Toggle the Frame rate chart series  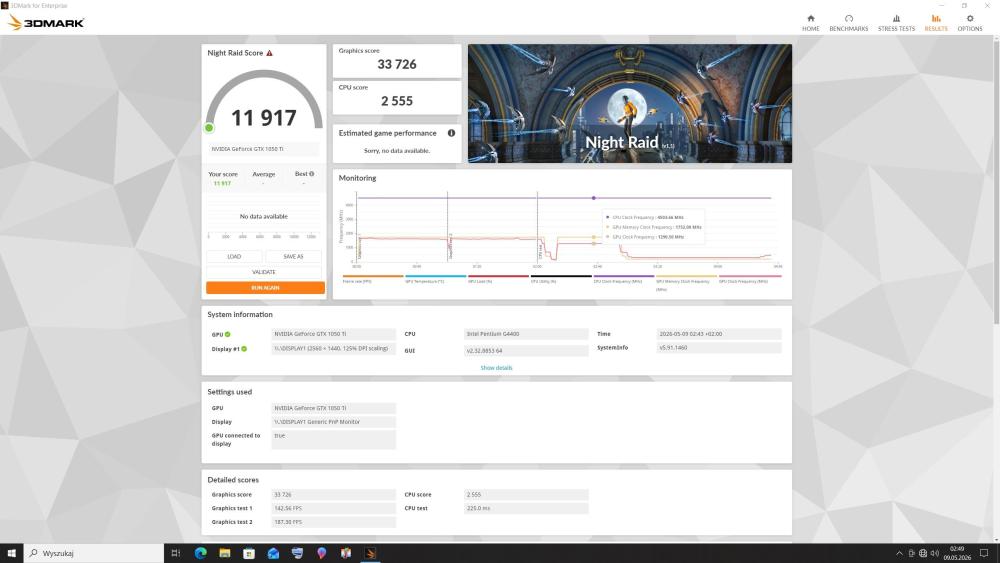click(x=372, y=279)
